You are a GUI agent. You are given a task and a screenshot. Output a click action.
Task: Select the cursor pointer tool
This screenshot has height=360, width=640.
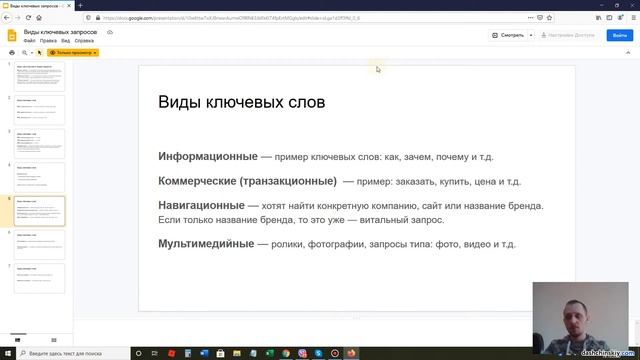click(40, 53)
